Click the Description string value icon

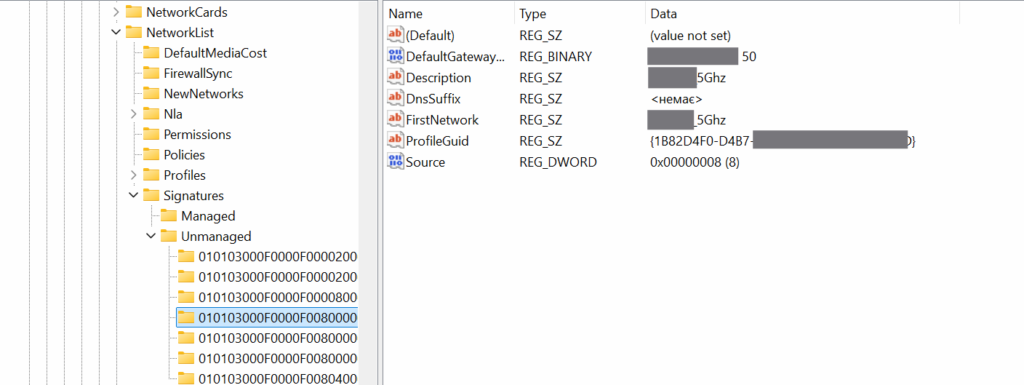pyautogui.click(x=396, y=78)
